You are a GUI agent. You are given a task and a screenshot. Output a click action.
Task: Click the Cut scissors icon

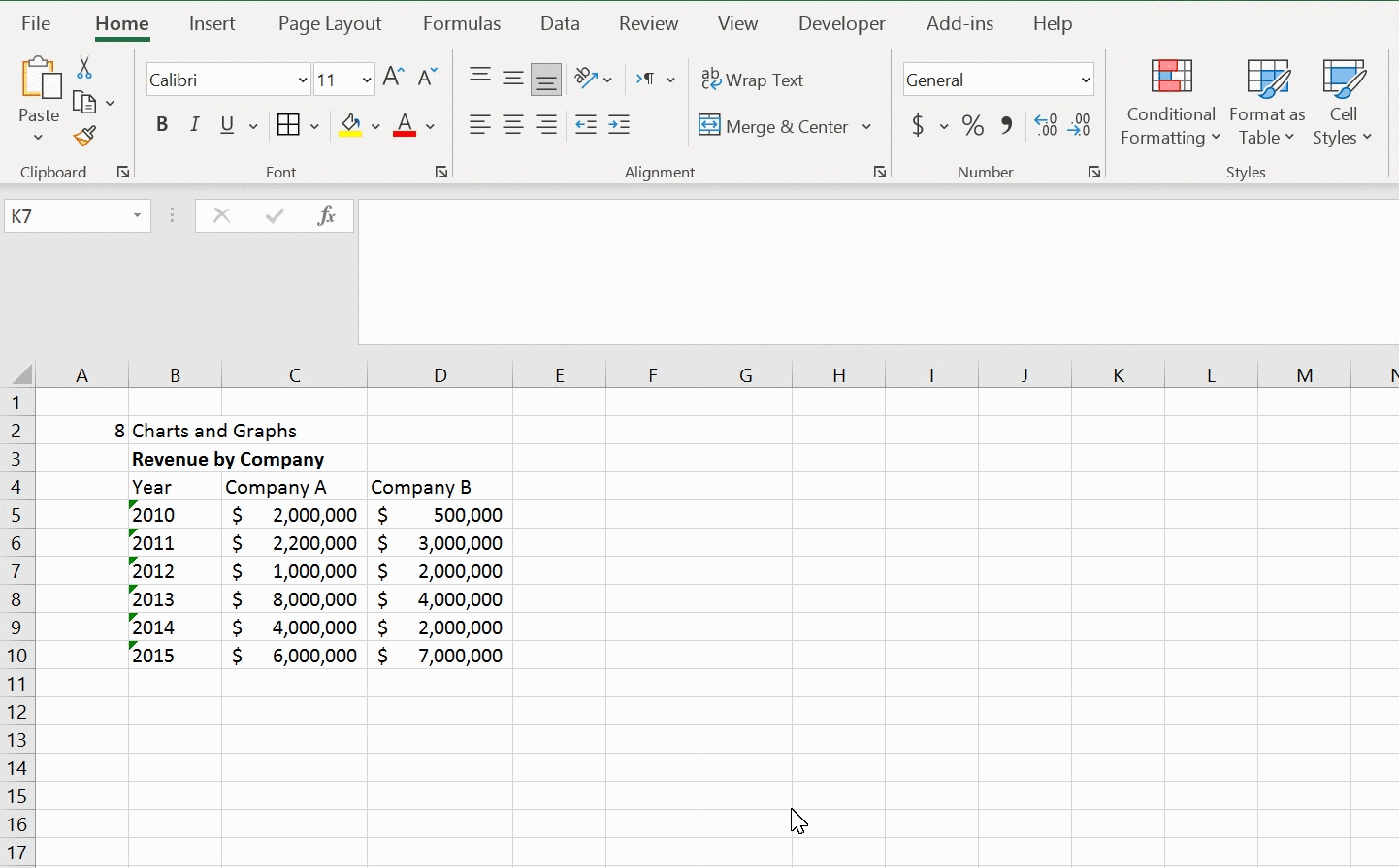84,68
